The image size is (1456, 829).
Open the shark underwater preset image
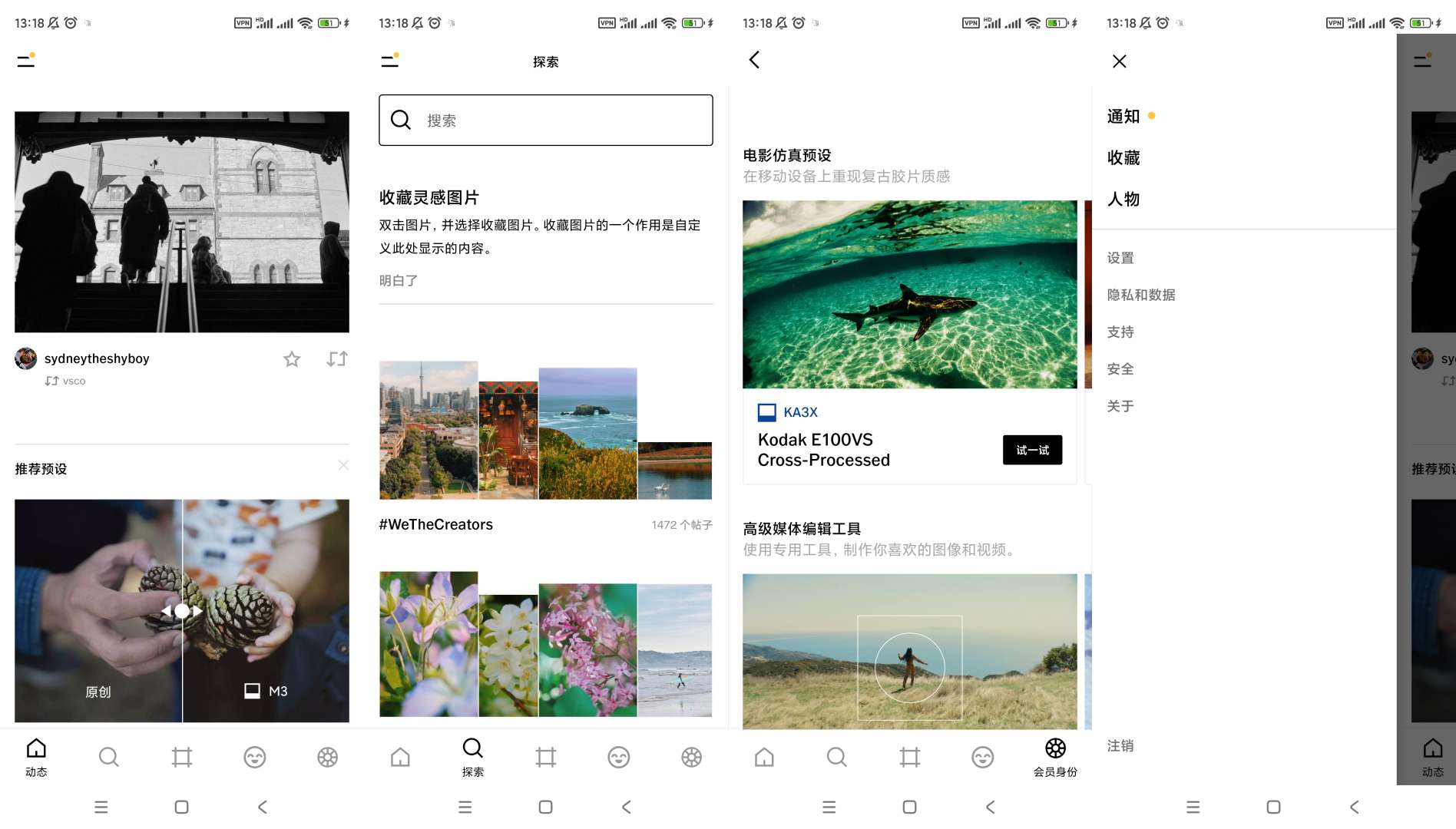point(910,295)
